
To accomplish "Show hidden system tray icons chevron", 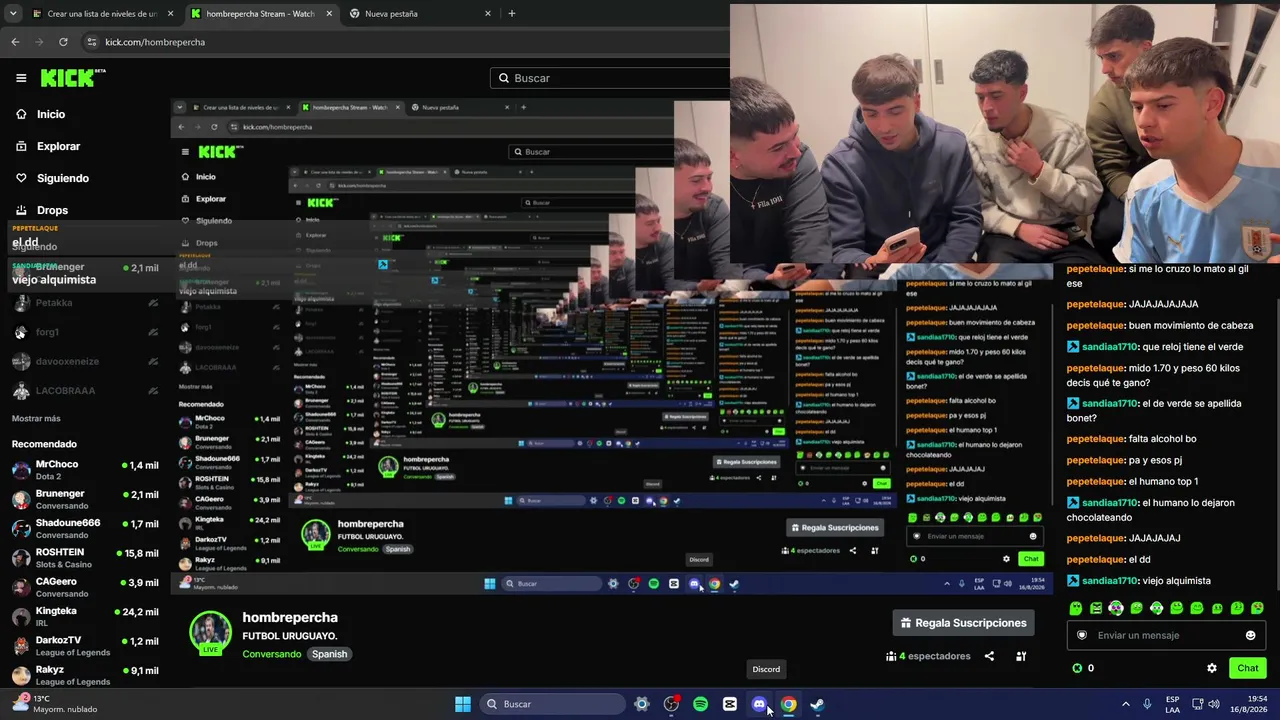I will point(1125,704).
